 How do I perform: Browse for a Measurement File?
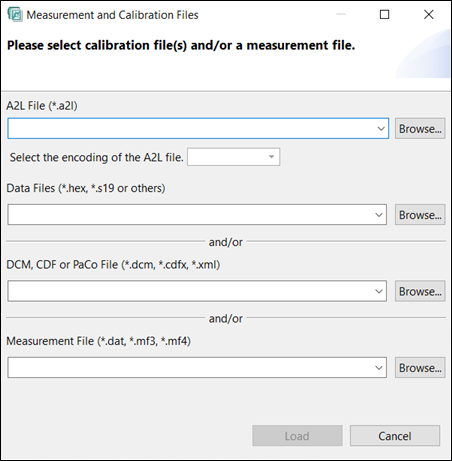pyautogui.click(x=420, y=368)
